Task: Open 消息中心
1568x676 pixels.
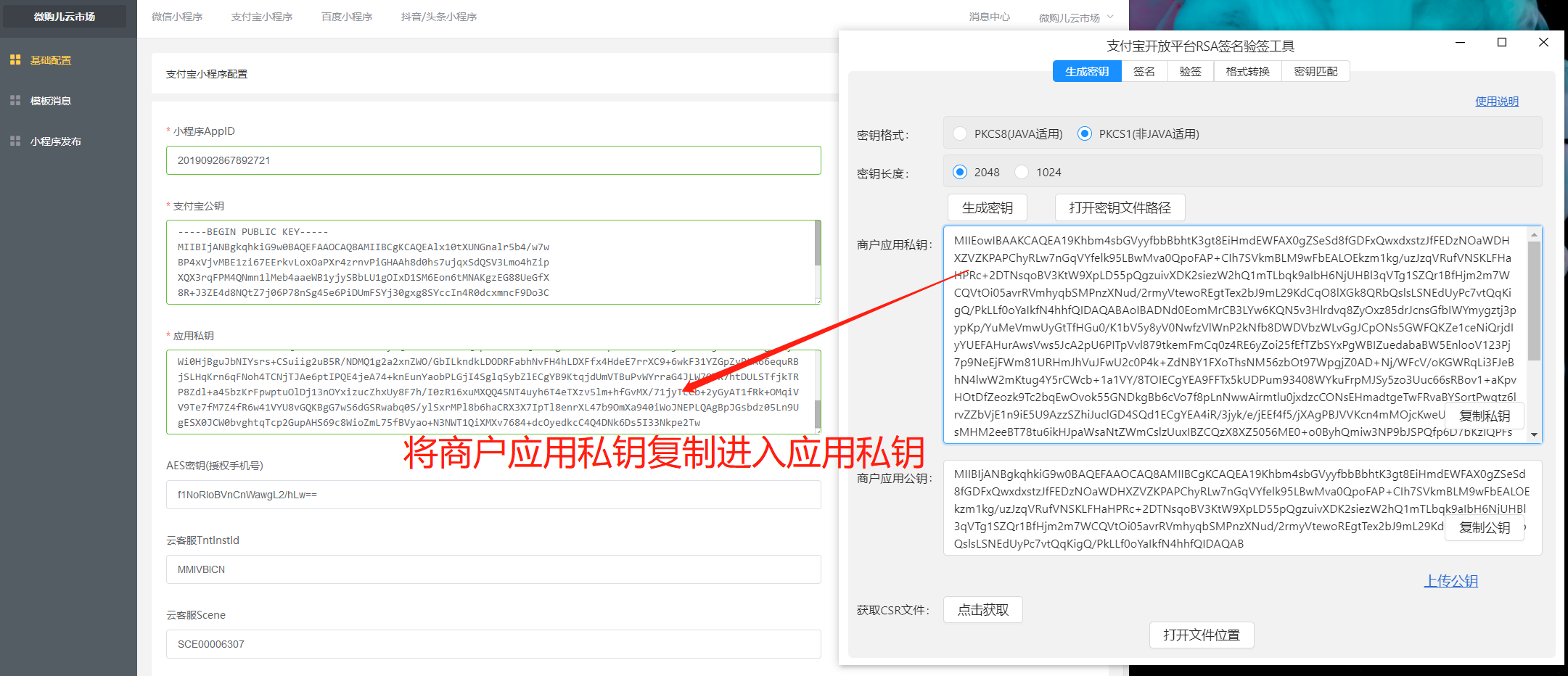Action: [990, 17]
